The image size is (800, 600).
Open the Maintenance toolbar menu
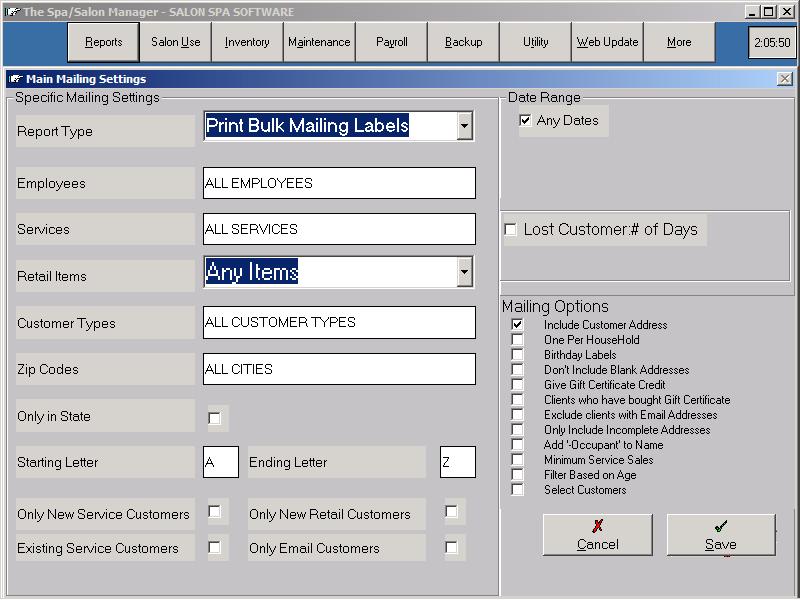[319, 42]
